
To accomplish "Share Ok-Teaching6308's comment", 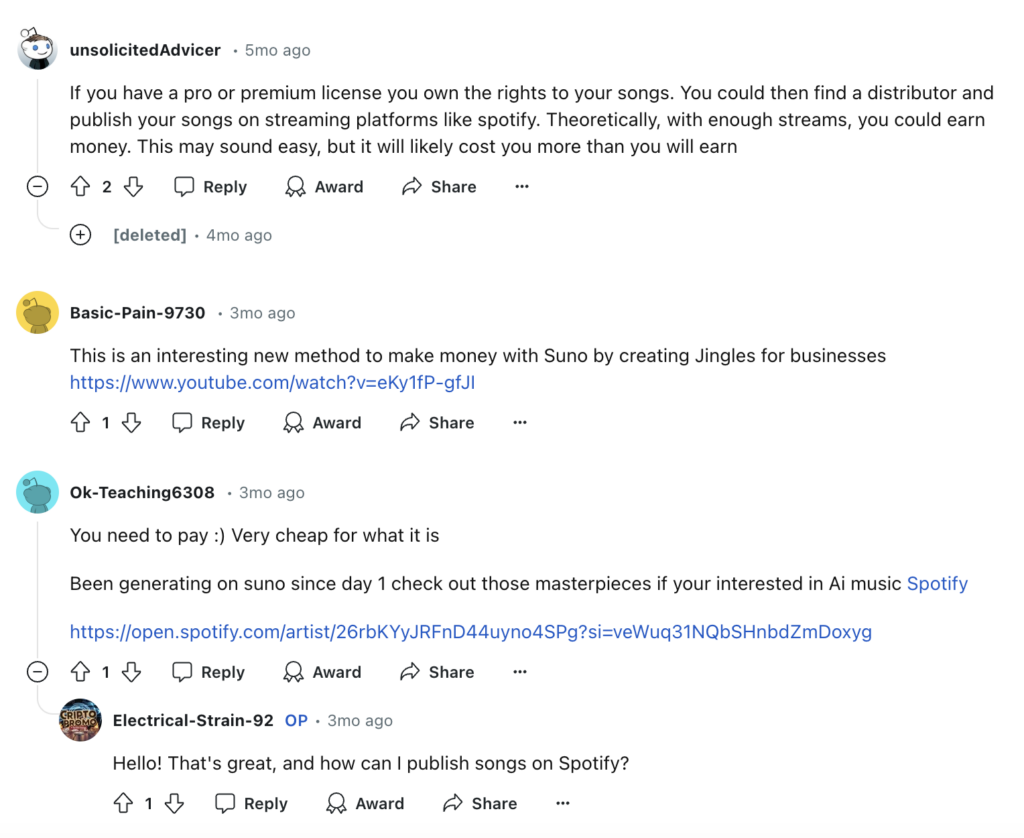I will coord(438,672).
